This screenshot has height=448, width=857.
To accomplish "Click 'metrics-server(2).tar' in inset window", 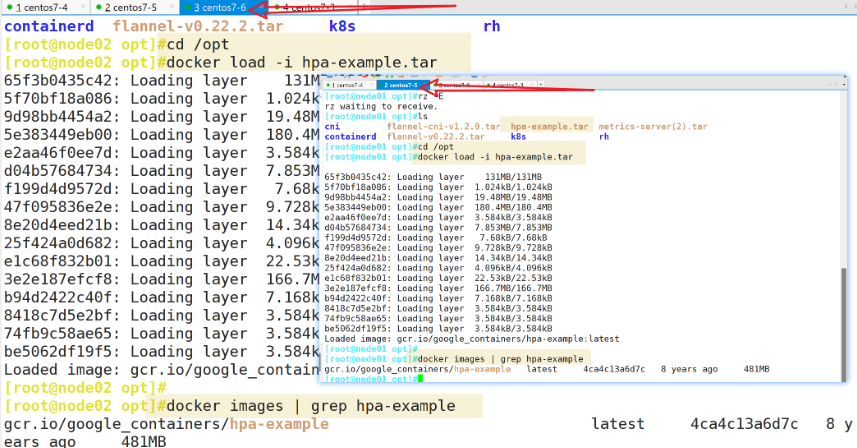I will [x=653, y=126].
